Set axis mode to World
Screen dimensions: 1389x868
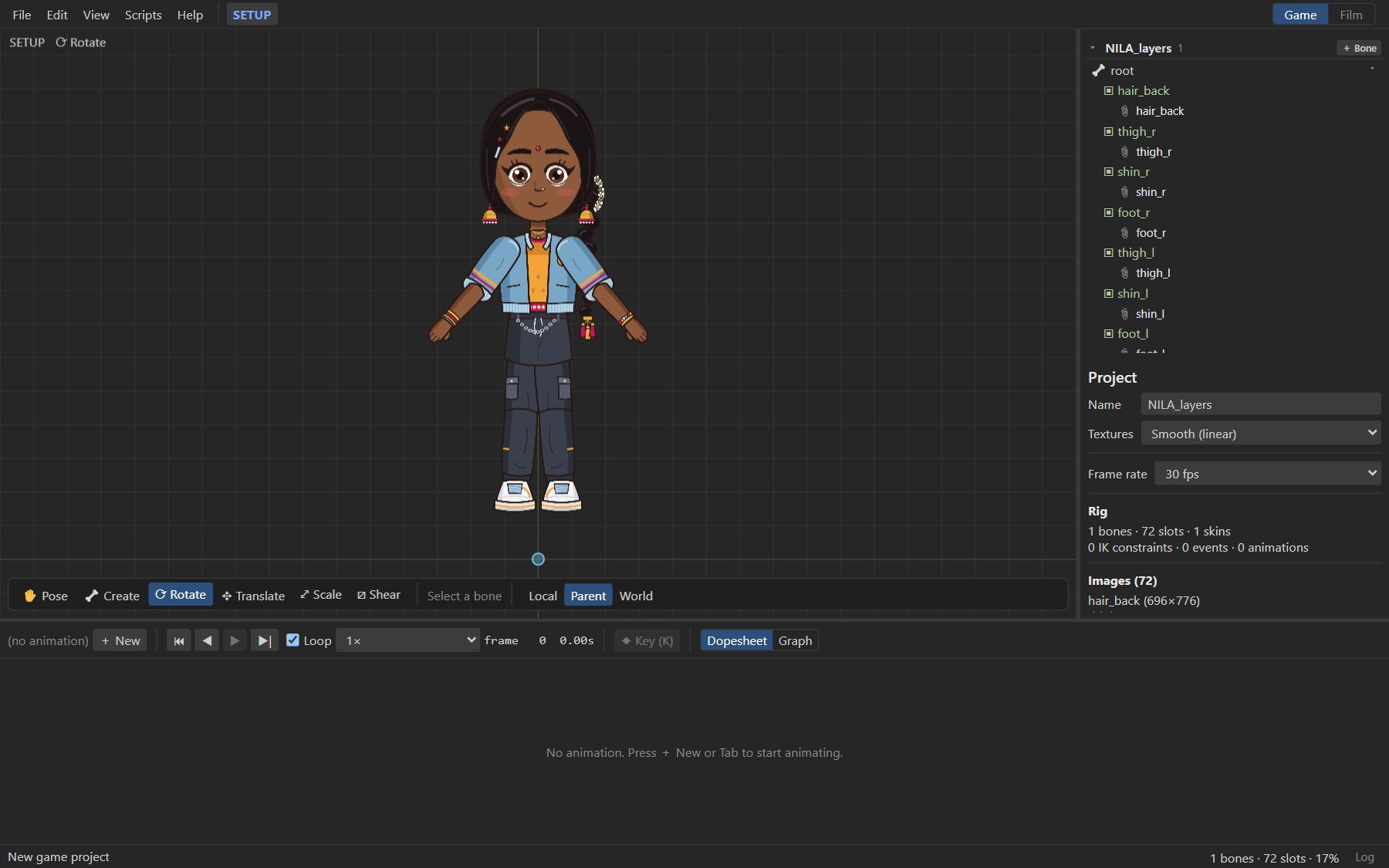(x=636, y=595)
